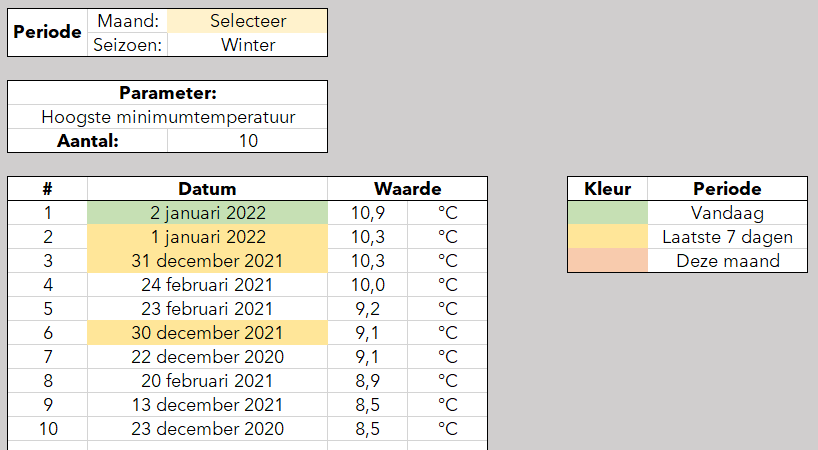Click the value 10,9 in row 1
The height and width of the screenshot is (450, 818).
(x=367, y=213)
